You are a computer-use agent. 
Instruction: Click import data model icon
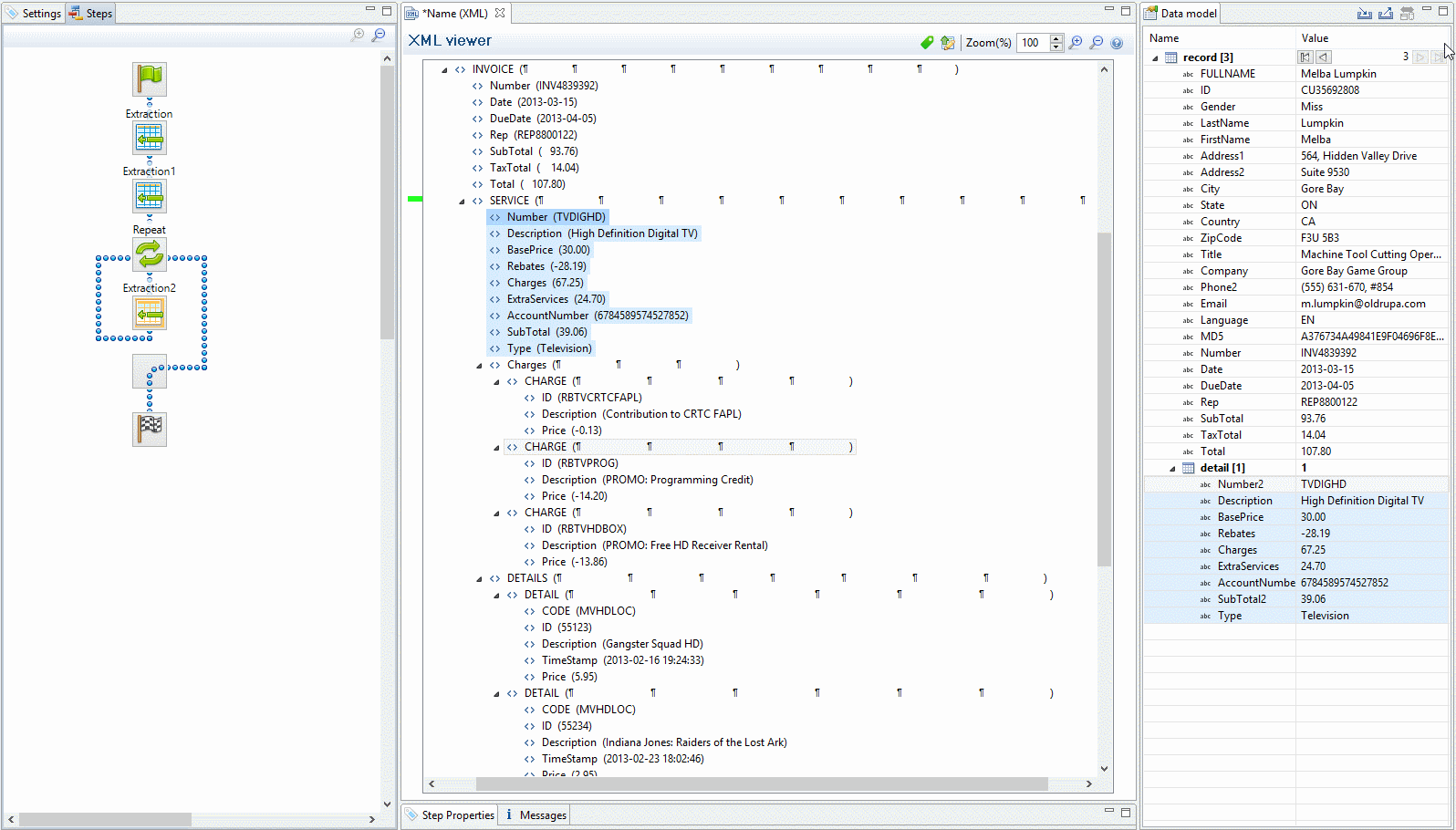click(x=1364, y=13)
